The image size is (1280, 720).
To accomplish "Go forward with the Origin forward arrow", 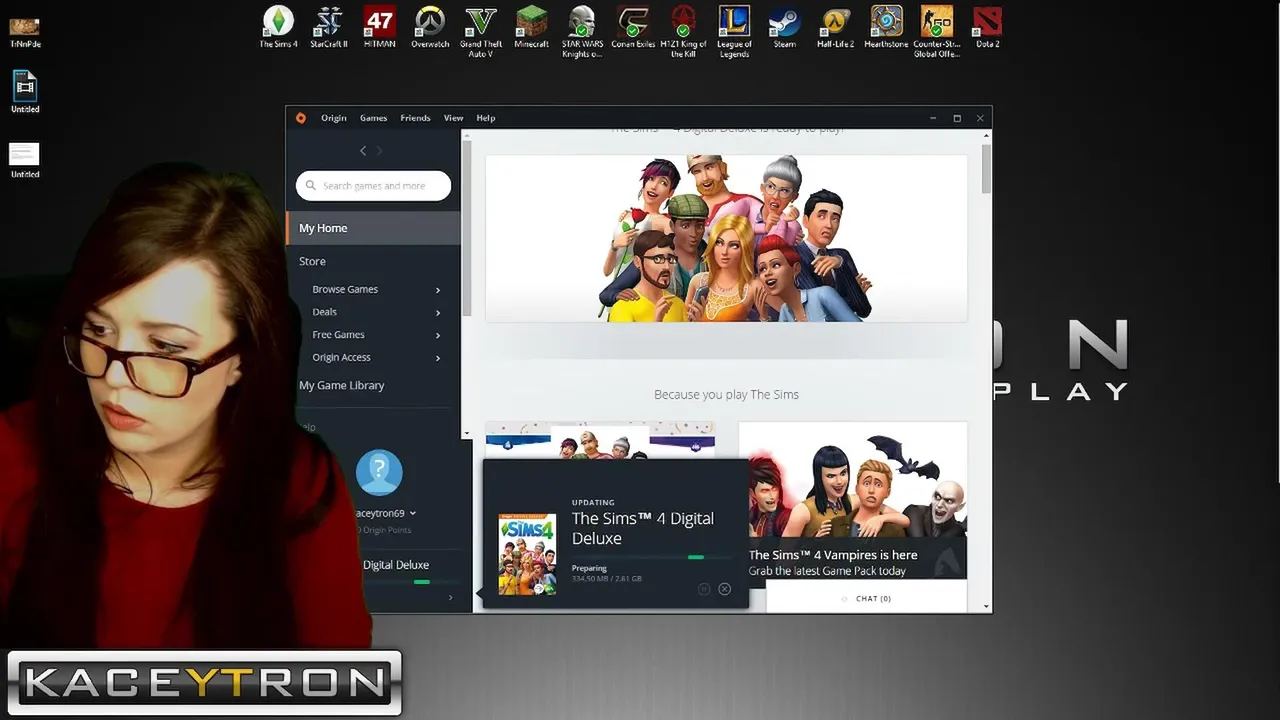I will click(379, 150).
